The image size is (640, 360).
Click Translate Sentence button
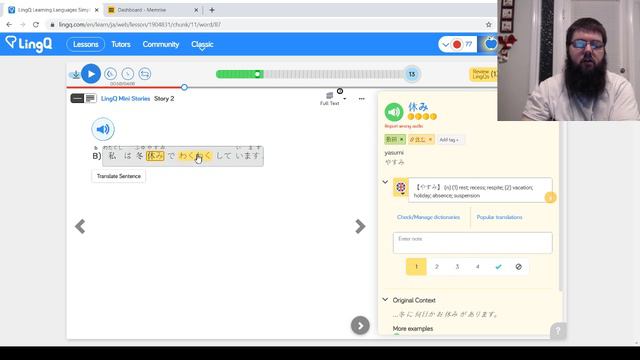pyautogui.click(x=118, y=176)
